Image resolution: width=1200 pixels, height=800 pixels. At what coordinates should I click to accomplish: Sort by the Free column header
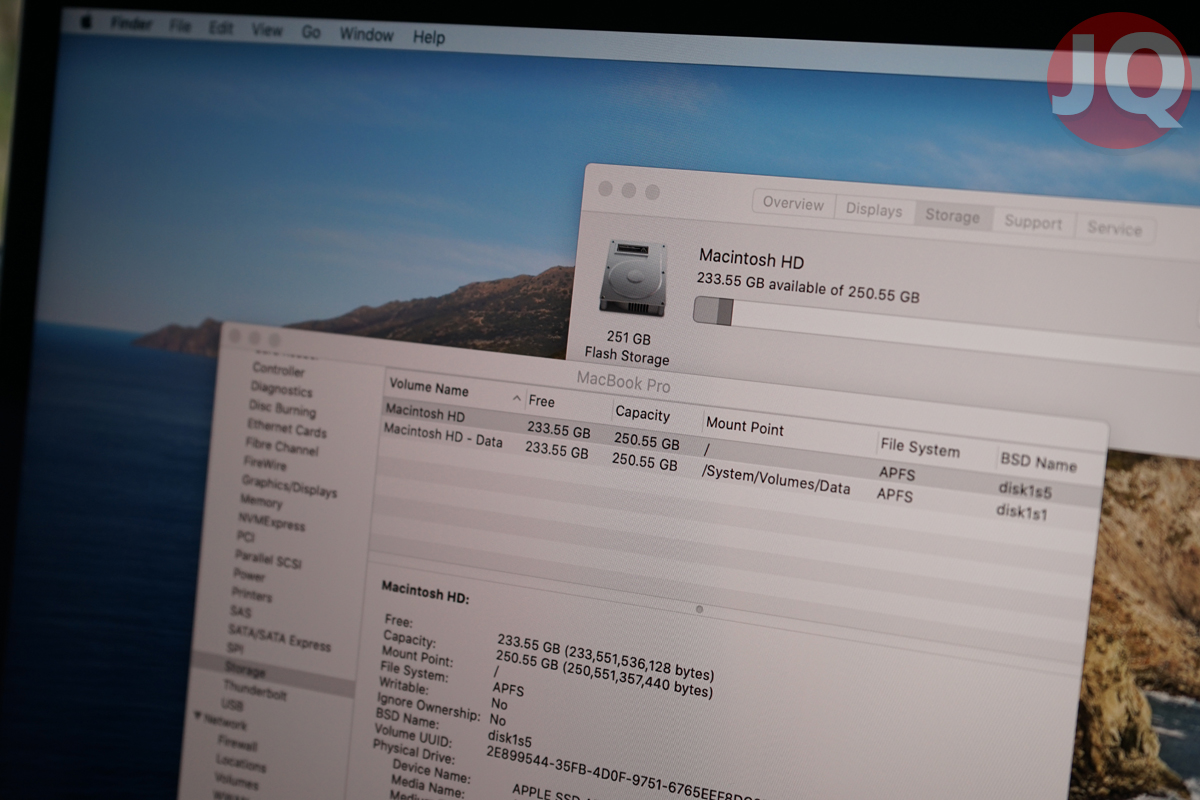pyautogui.click(x=541, y=401)
